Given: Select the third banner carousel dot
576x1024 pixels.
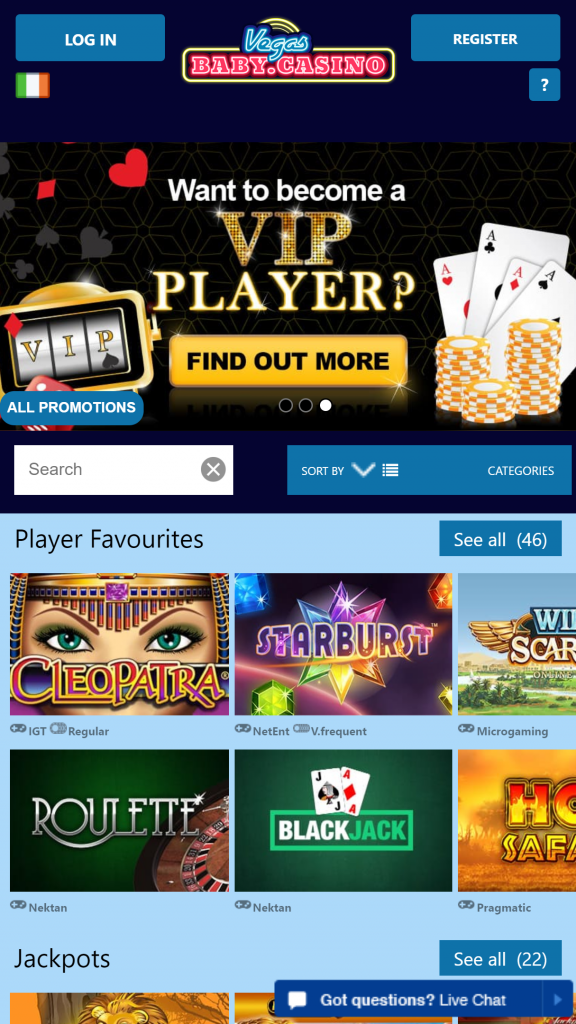Looking at the screenshot, I should [x=325, y=406].
